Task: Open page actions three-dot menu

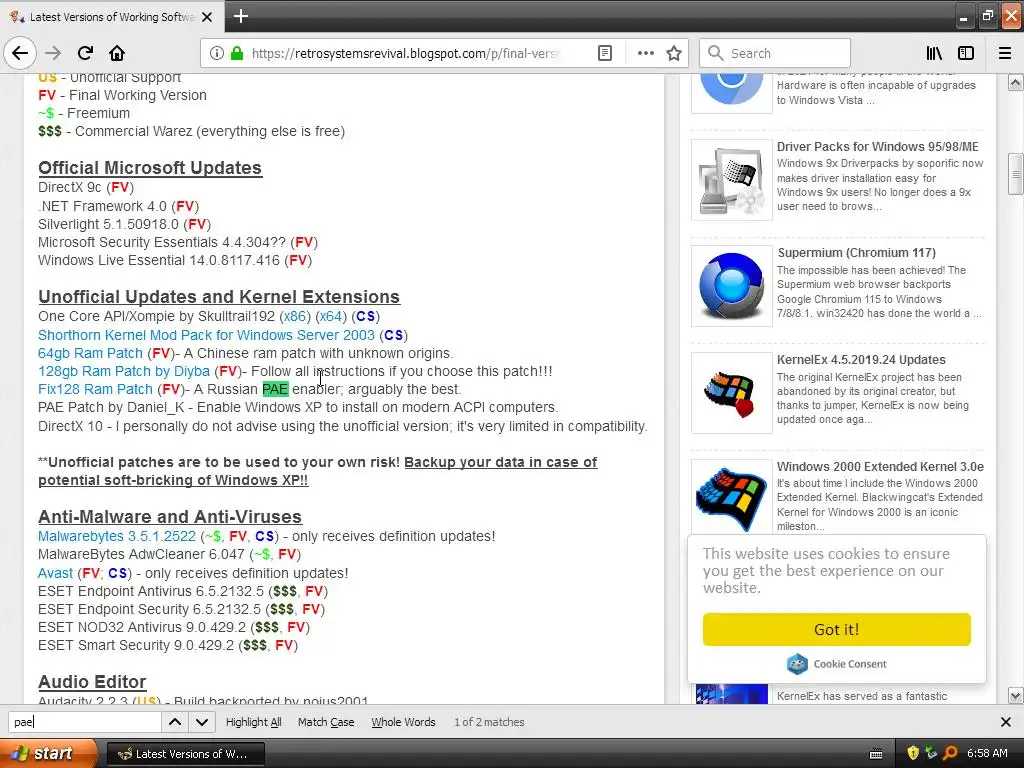Action: click(645, 53)
